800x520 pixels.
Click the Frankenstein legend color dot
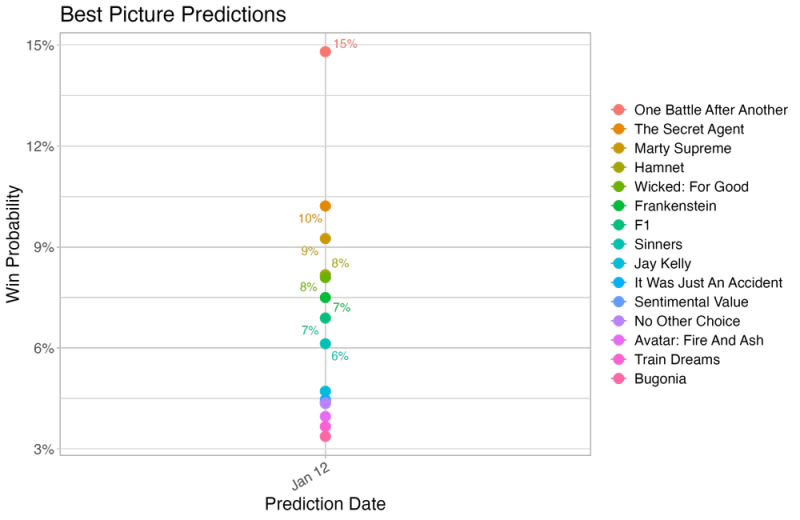[618, 206]
